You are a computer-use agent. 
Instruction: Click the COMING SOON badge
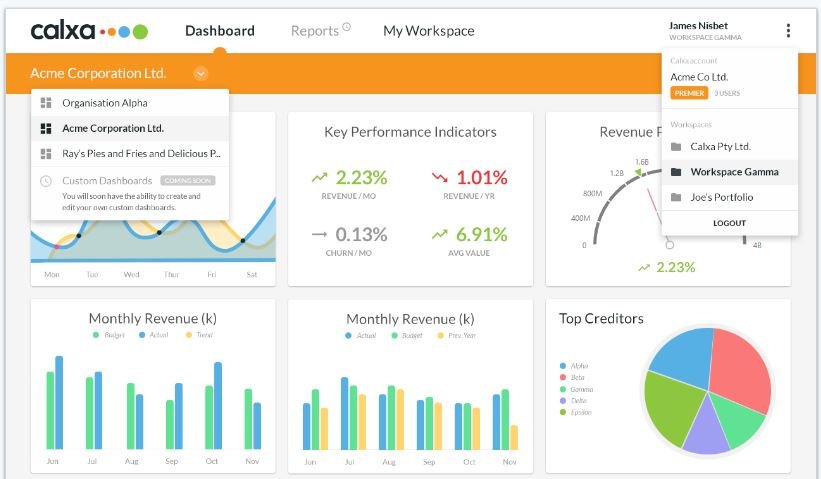point(188,181)
